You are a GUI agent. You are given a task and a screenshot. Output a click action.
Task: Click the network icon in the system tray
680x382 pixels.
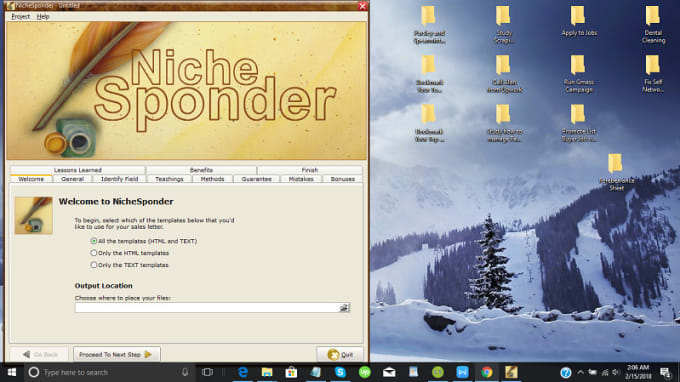pos(605,372)
